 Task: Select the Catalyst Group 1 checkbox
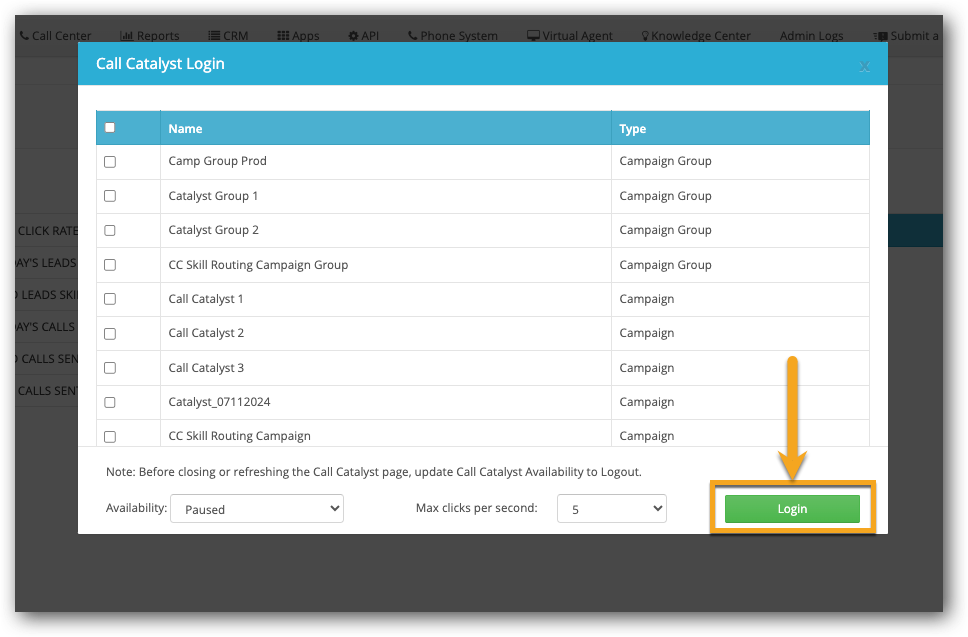point(110,196)
